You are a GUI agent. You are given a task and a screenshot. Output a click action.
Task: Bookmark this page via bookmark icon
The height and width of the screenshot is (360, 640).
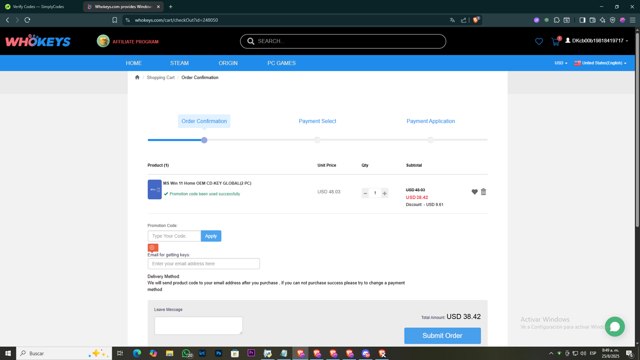tap(115, 20)
